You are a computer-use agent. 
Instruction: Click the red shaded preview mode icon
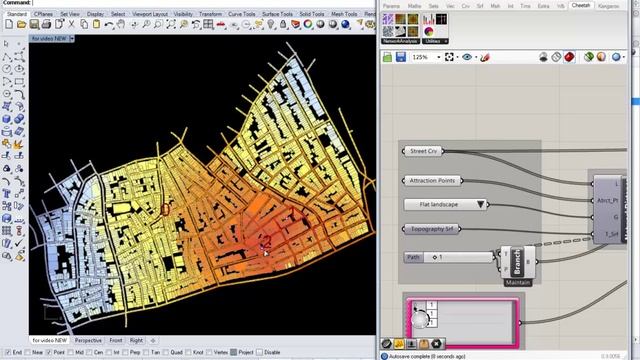click(x=569, y=57)
